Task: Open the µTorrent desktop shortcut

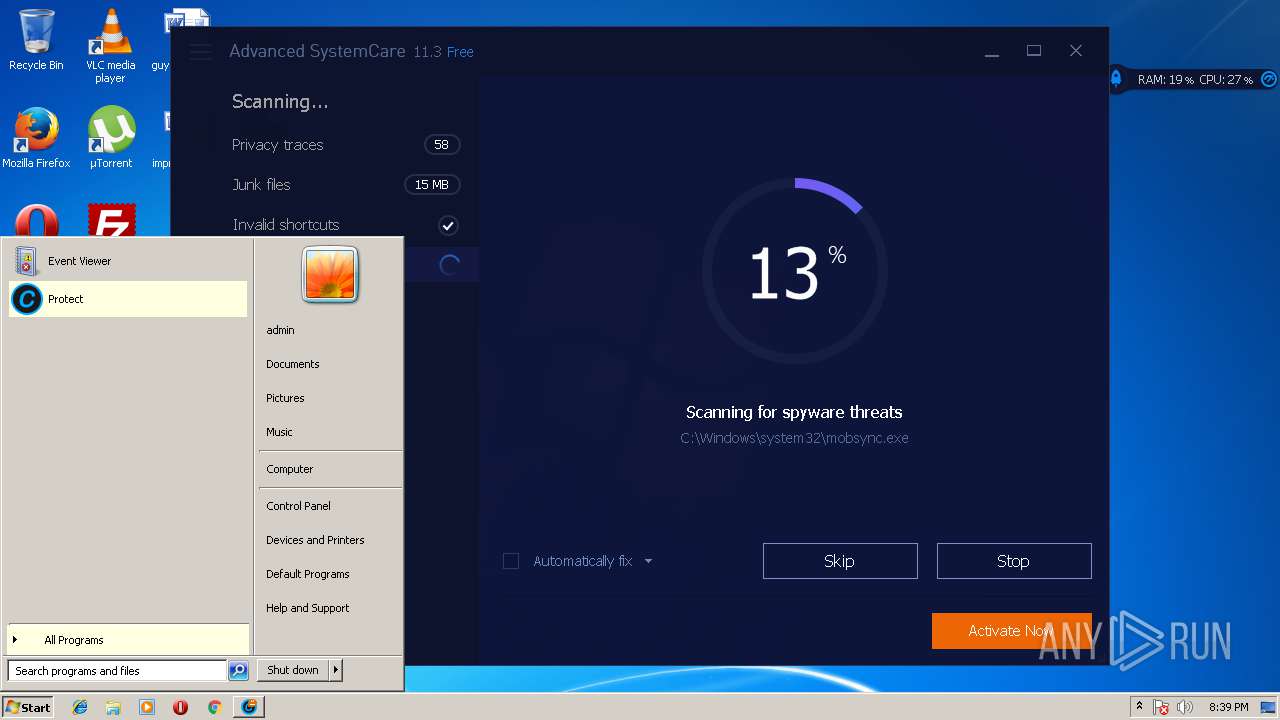Action: pos(111,138)
